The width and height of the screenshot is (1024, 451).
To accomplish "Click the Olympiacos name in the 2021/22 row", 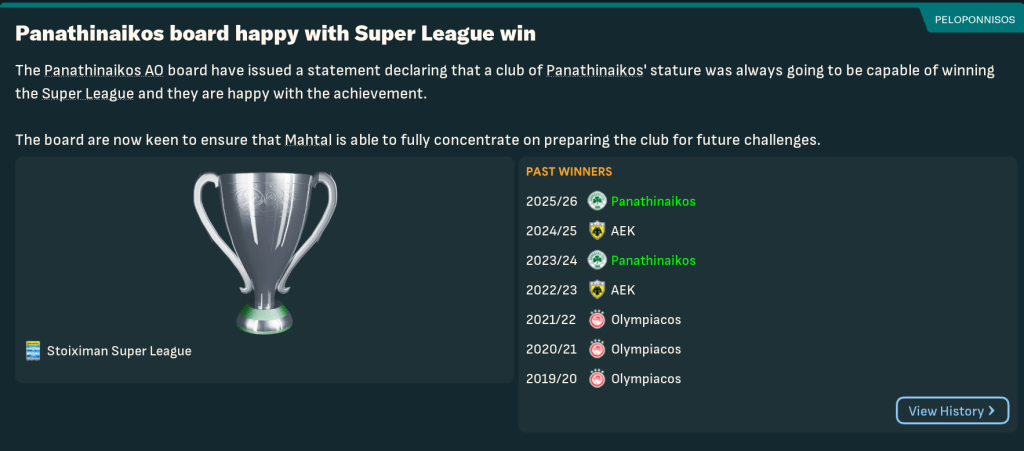I will coord(646,320).
